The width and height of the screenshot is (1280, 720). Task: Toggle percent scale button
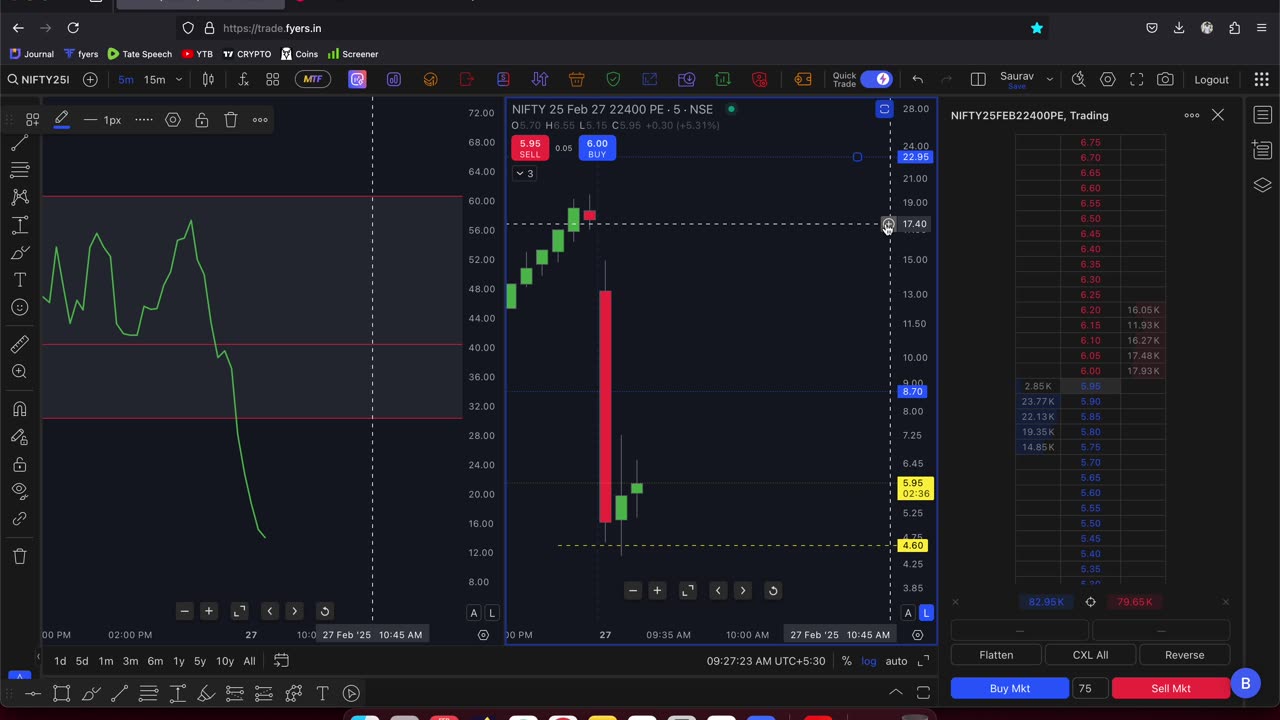tap(846, 661)
